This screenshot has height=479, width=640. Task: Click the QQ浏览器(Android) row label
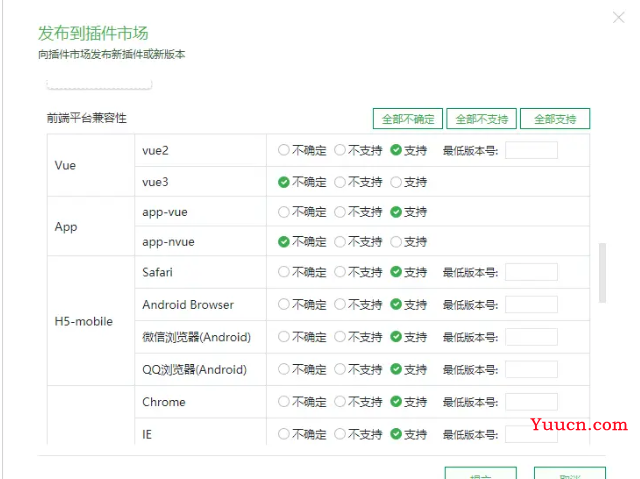click(x=194, y=369)
